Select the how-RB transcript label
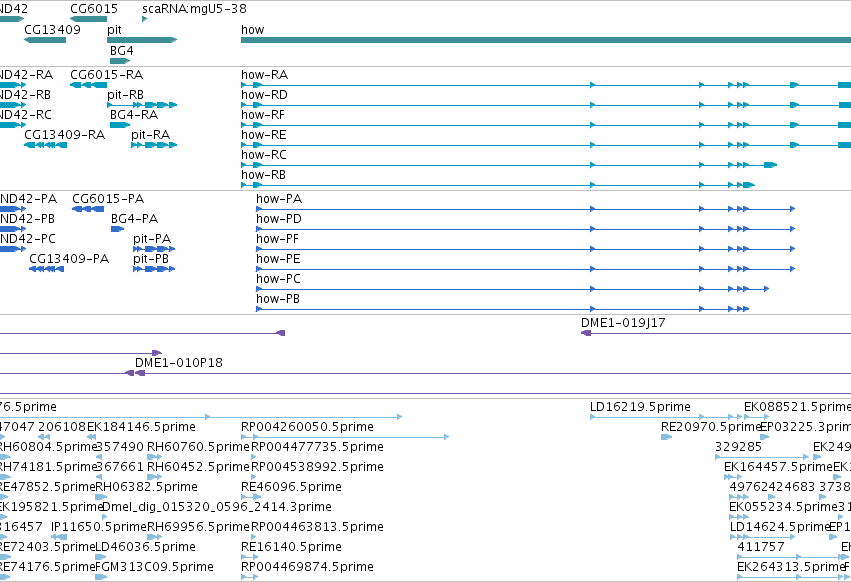This screenshot has height=582, width=851. pyautogui.click(x=263, y=175)
